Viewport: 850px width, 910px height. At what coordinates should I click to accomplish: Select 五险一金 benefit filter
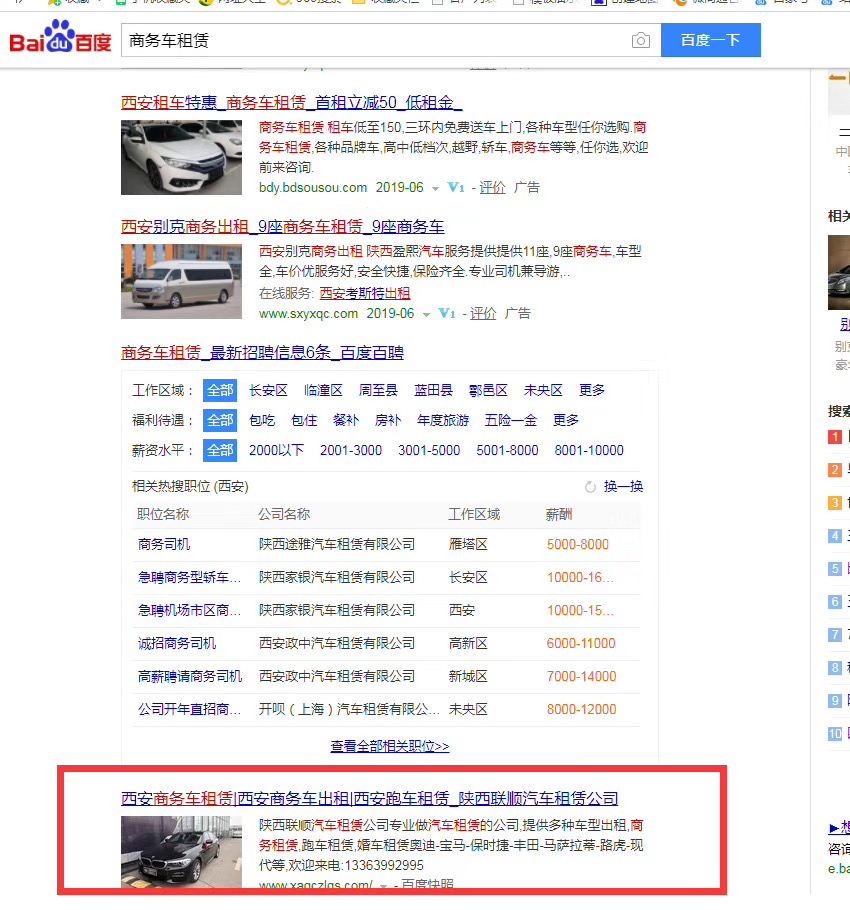coord(511,420)
